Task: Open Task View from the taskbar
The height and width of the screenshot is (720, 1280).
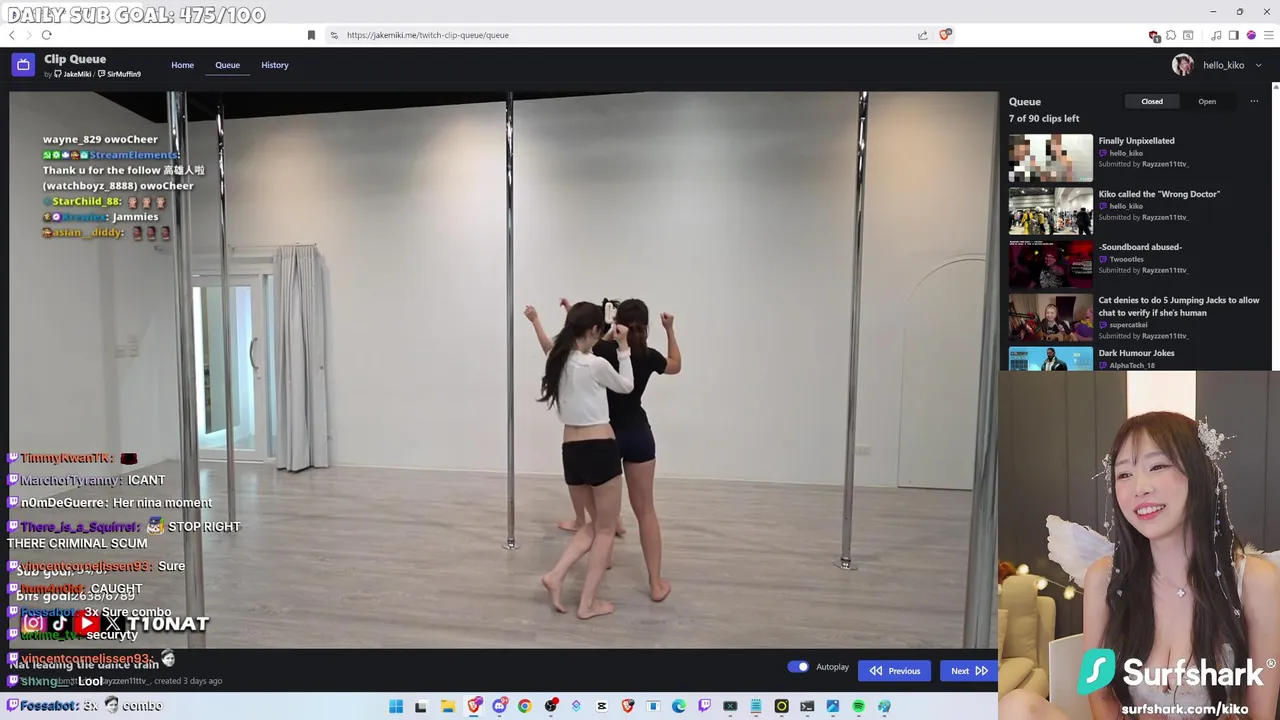Action: pos(421,706)
